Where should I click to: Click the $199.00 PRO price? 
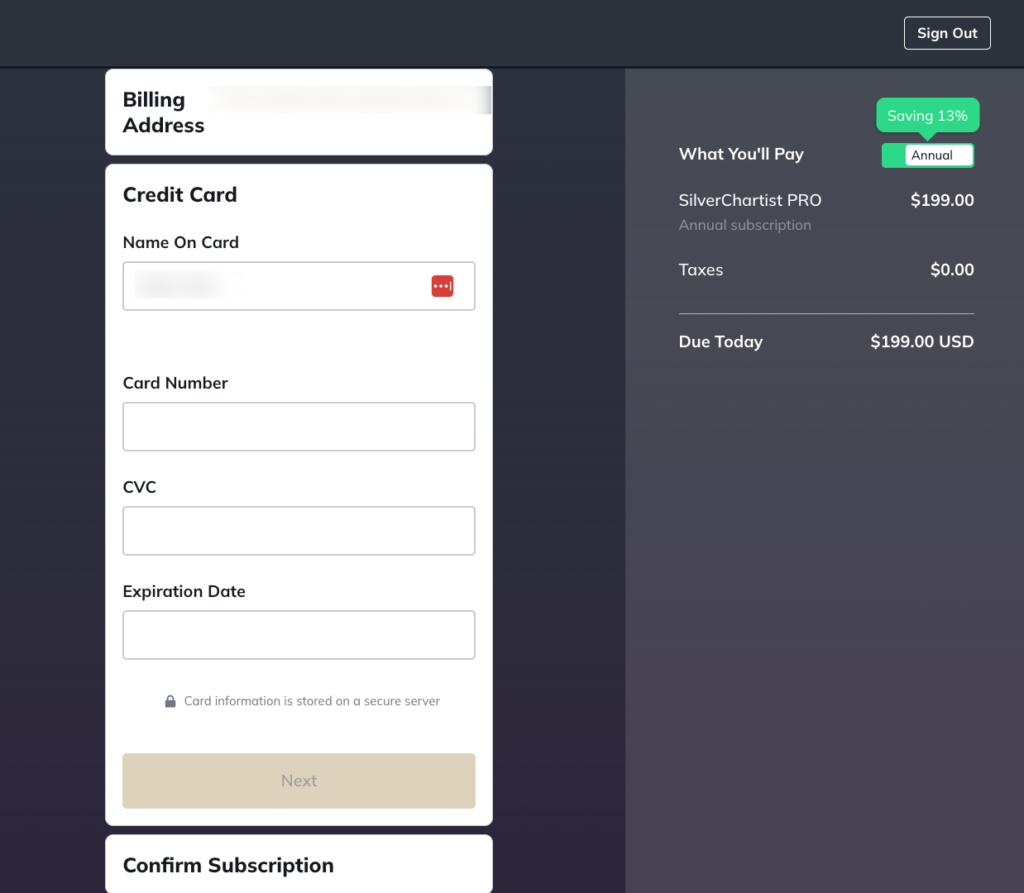click(x=942, y=200)
